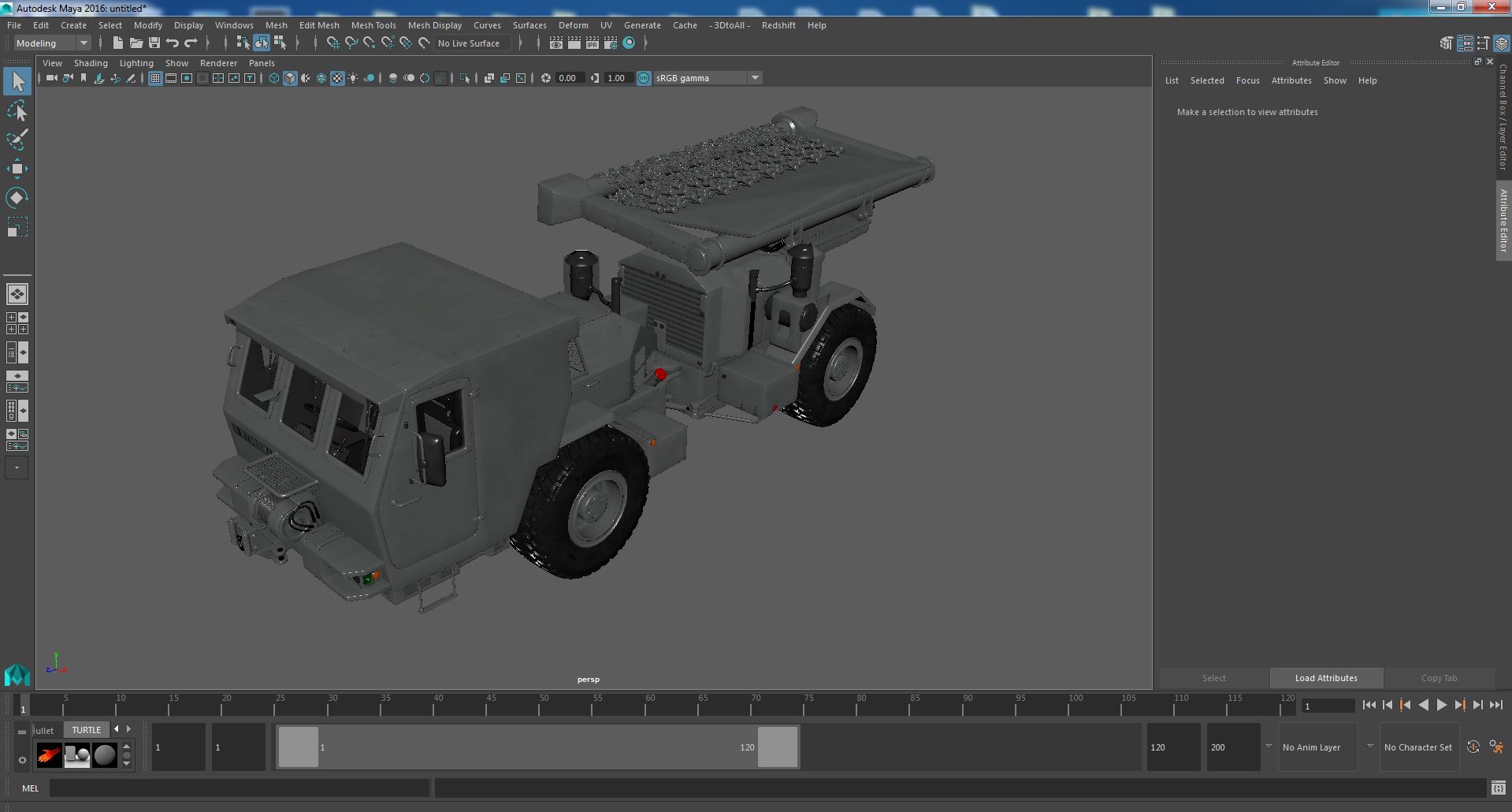
Task: Toggle viewport grid display
Action: (x=155, y=78)
